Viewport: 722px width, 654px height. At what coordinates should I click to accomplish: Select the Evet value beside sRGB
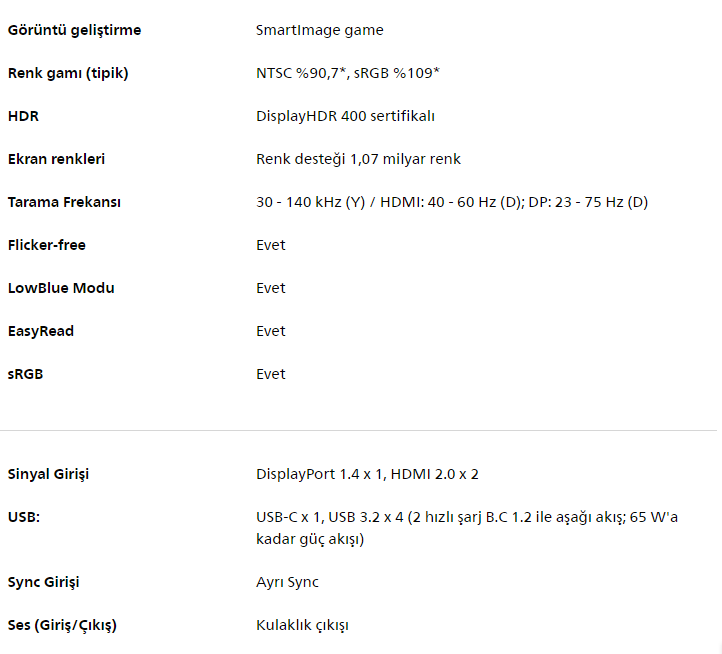271,374
